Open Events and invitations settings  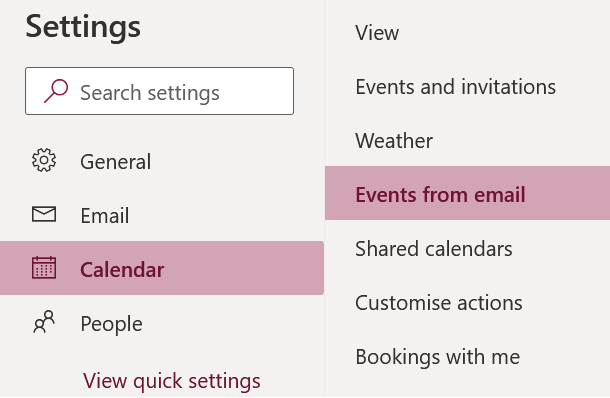(456, 87)
